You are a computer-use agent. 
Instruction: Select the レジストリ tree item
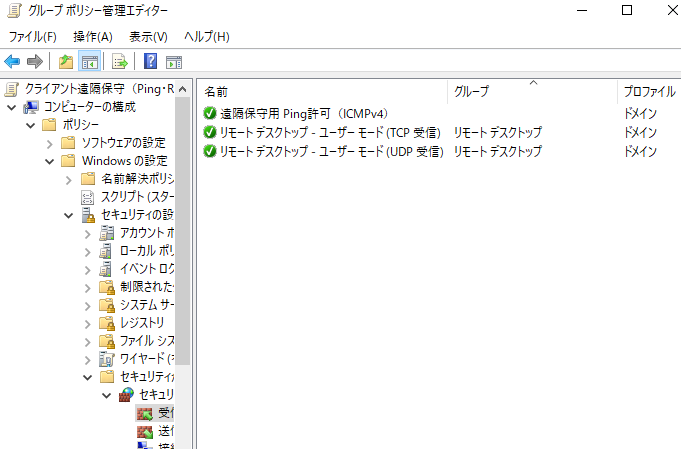(x=142, y=323)
